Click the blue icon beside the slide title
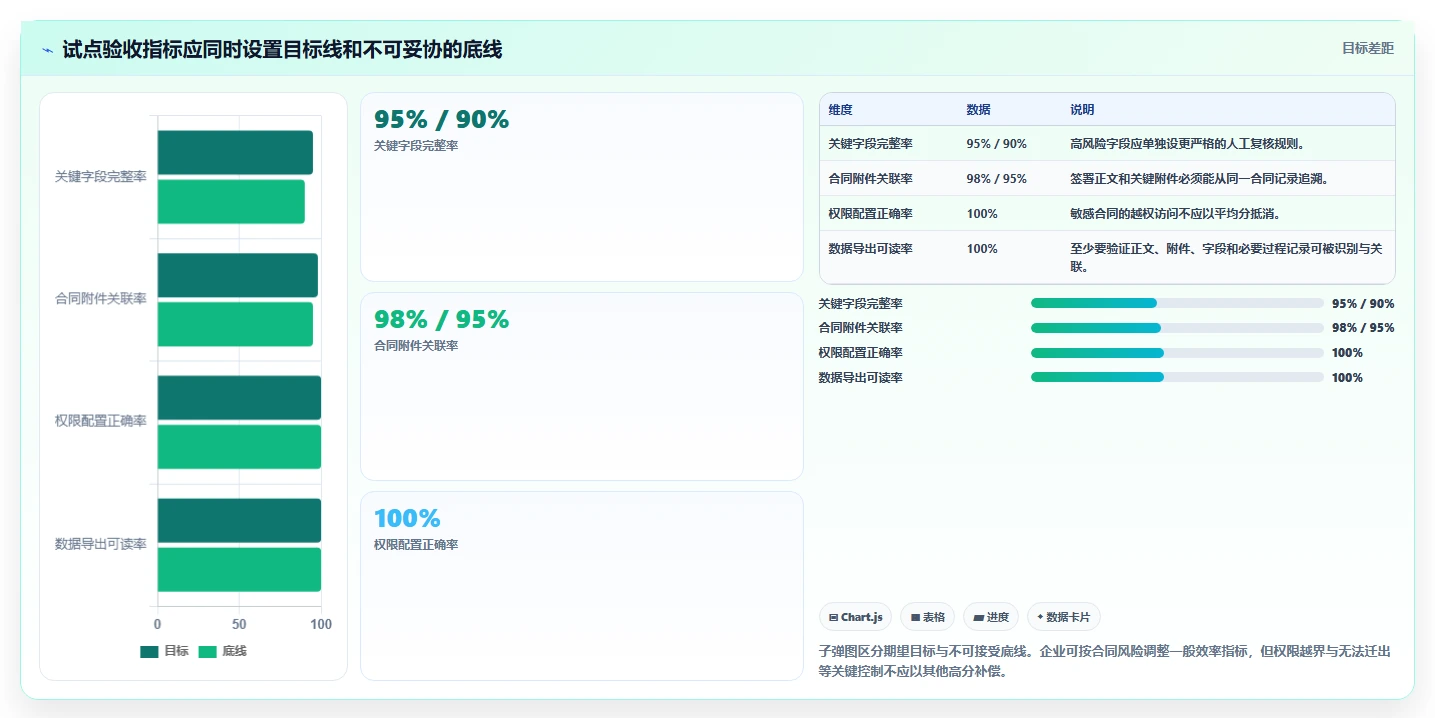Image resolution: width=1435 pixels, height=718 pixels. [47, 50]
